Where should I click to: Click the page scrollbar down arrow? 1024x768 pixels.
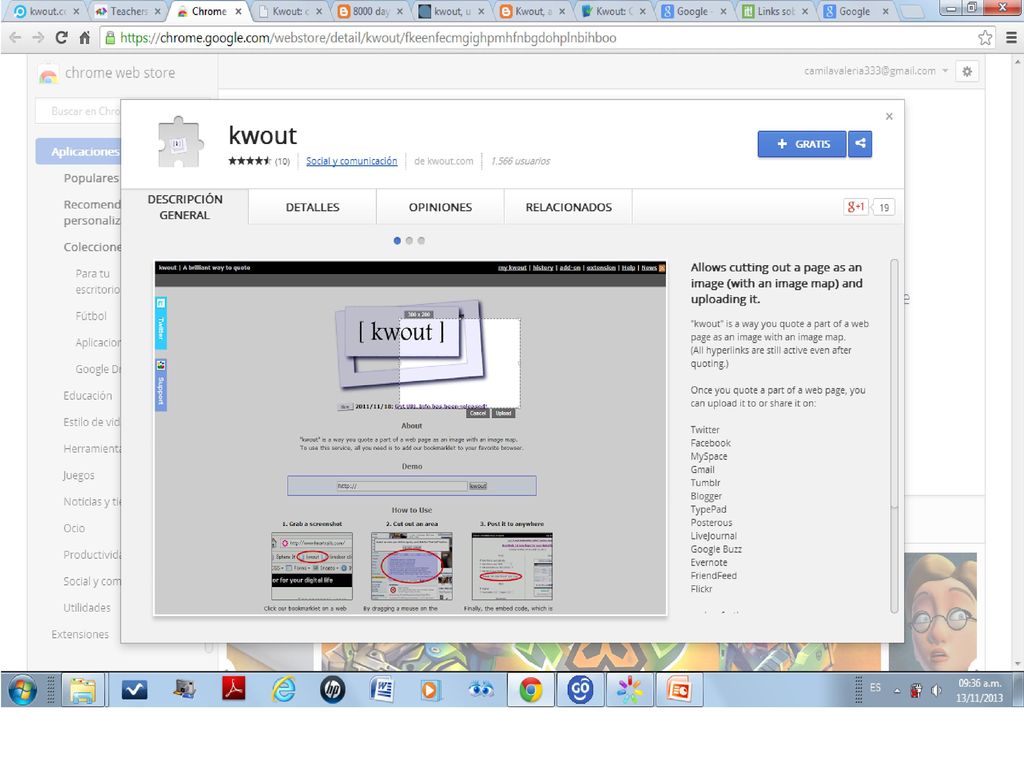tap(1017, 664)
